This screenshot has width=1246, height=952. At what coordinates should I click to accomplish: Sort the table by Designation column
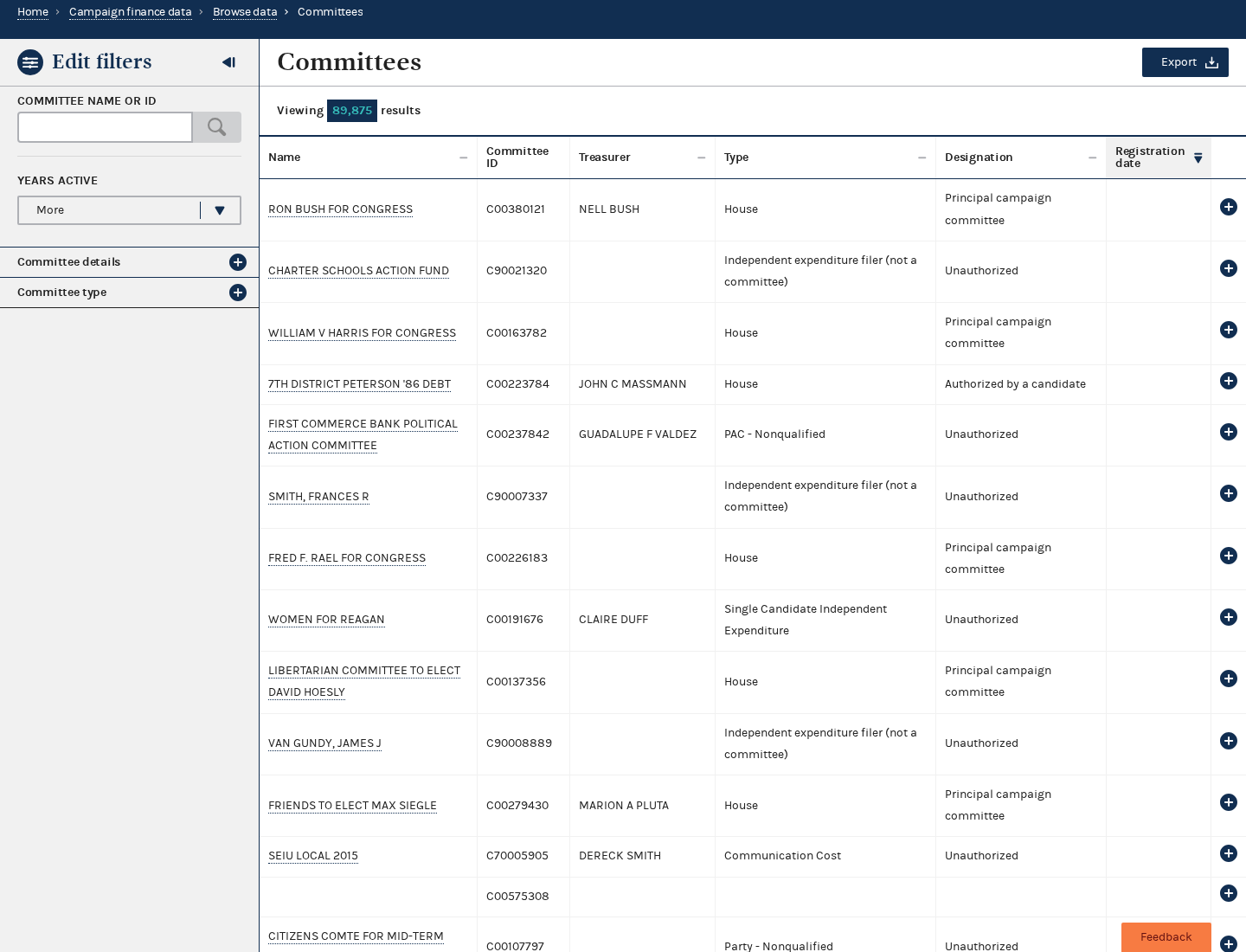coord(1021,158)
